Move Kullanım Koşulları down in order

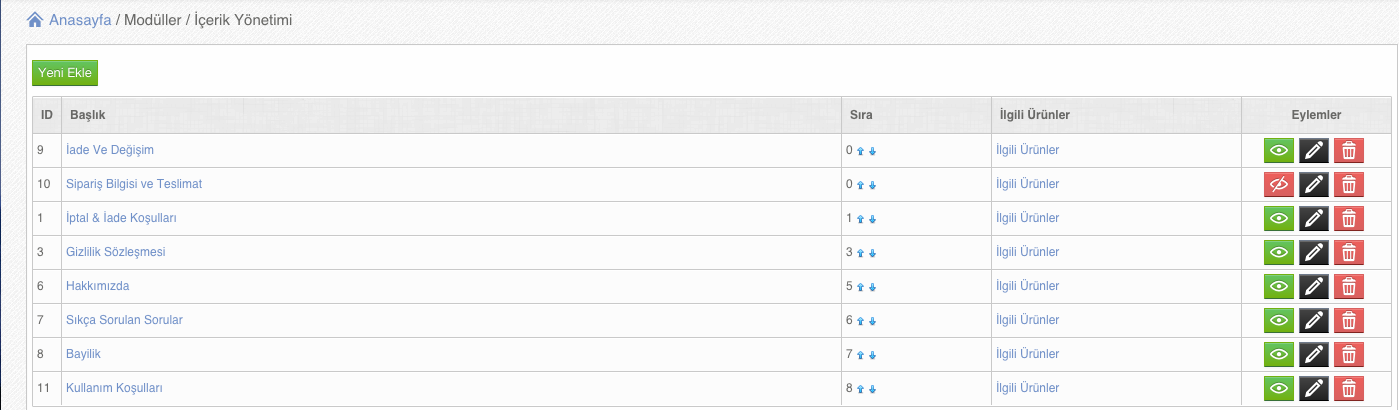click(872, 390)
